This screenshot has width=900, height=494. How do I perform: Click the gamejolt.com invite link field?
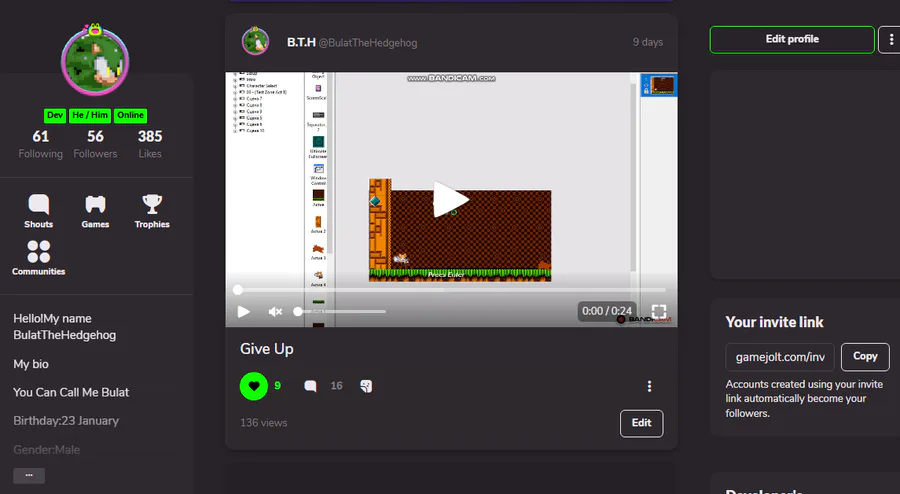tap(779, 357)
